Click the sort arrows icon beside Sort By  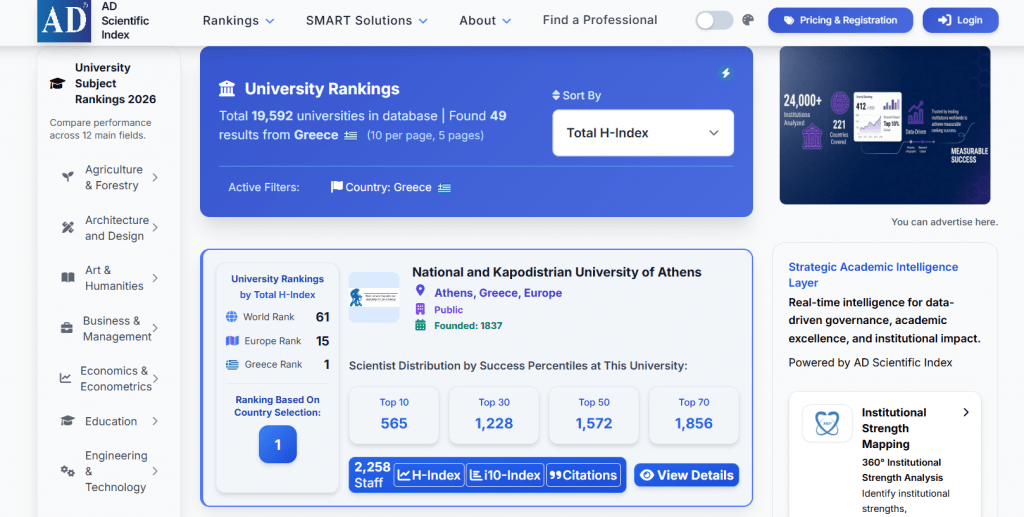(x=556, y=95)
